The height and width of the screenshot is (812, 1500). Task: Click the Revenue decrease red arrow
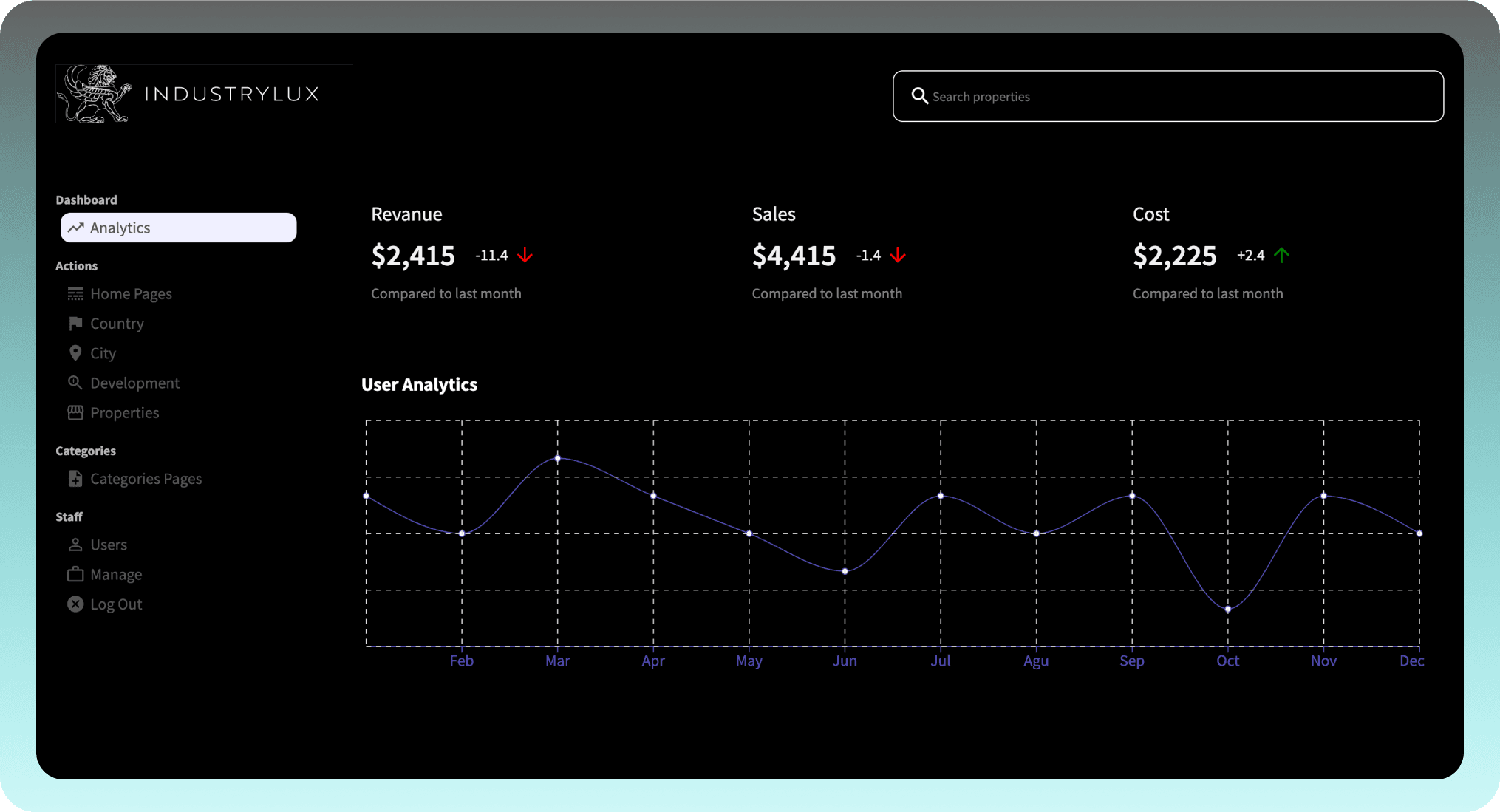coord(525,255)
